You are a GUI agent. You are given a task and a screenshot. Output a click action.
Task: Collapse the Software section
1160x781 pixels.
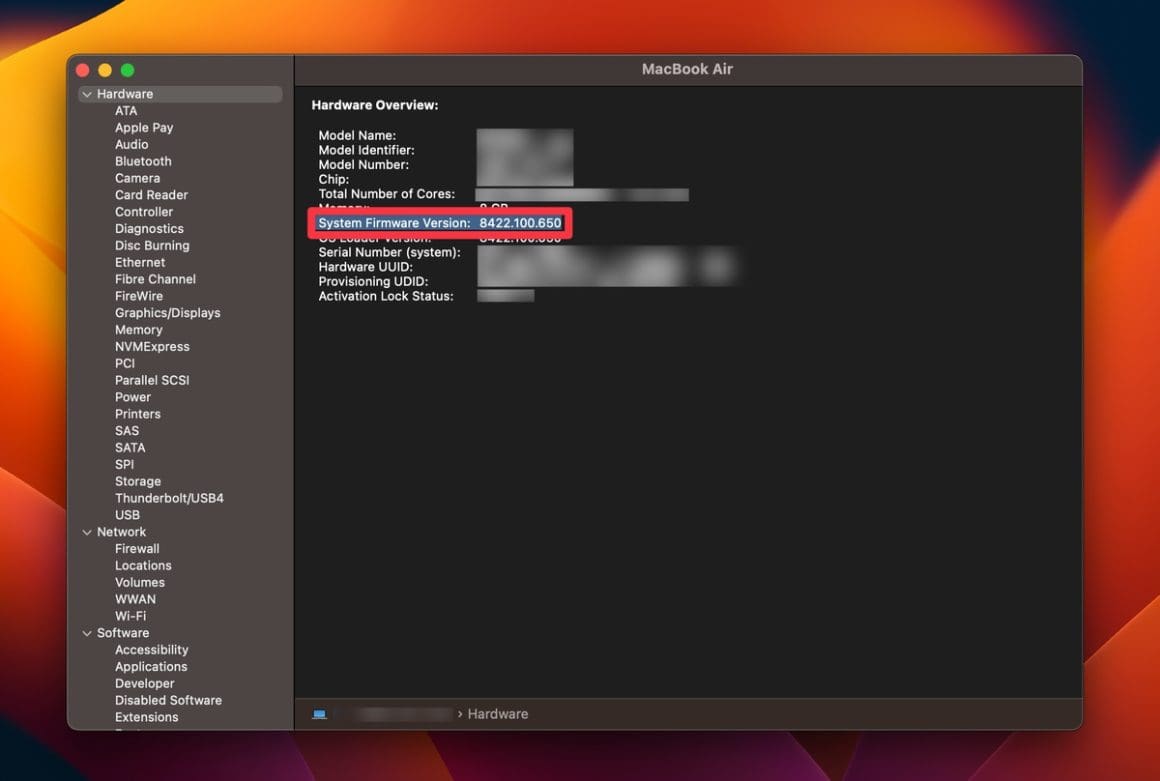click(x=87, y=633)
